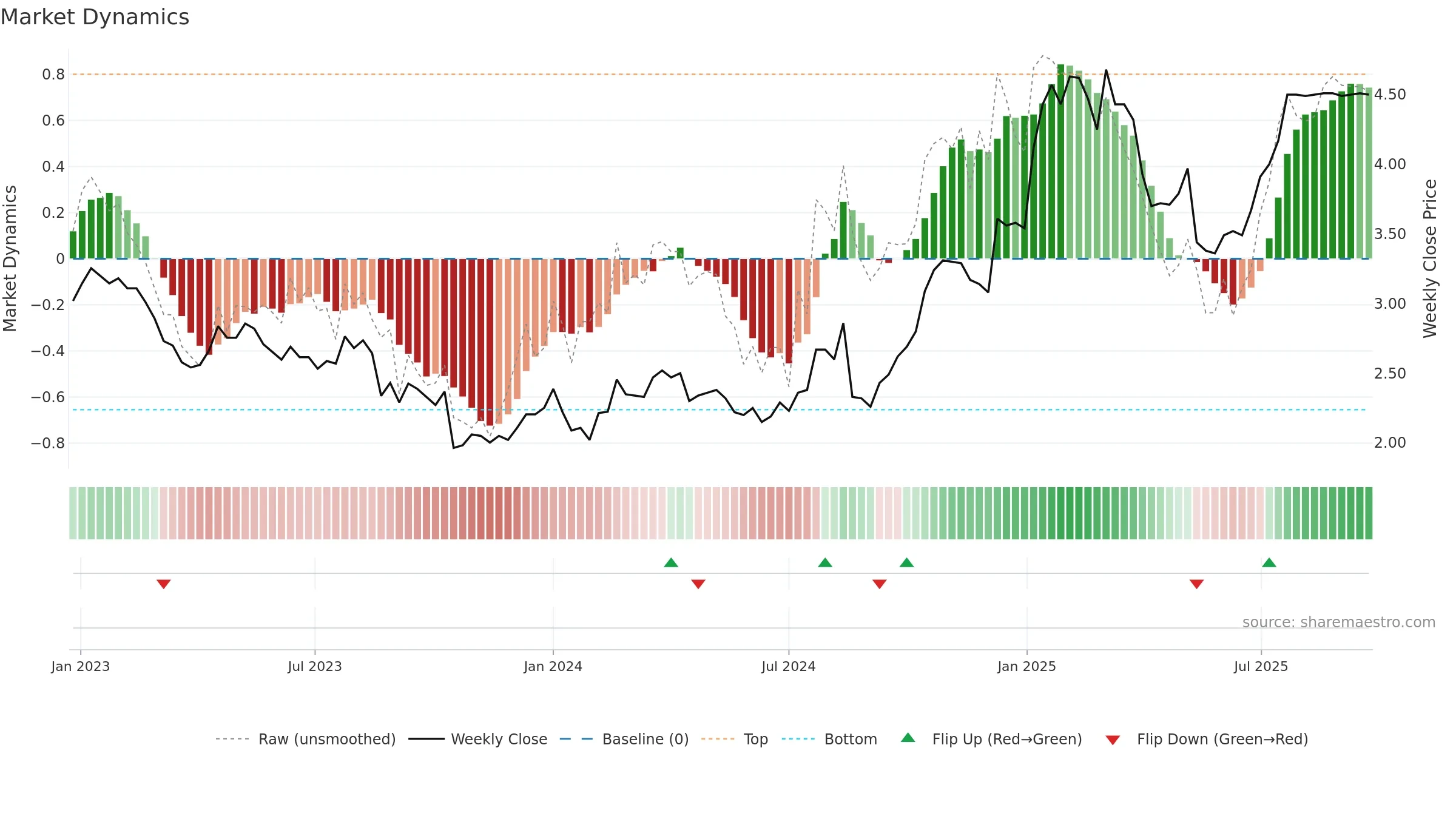The width and height of the screenshot is (1456, 819).
Task: Toggle the Bottom legend entry
Action: (829, 739)
